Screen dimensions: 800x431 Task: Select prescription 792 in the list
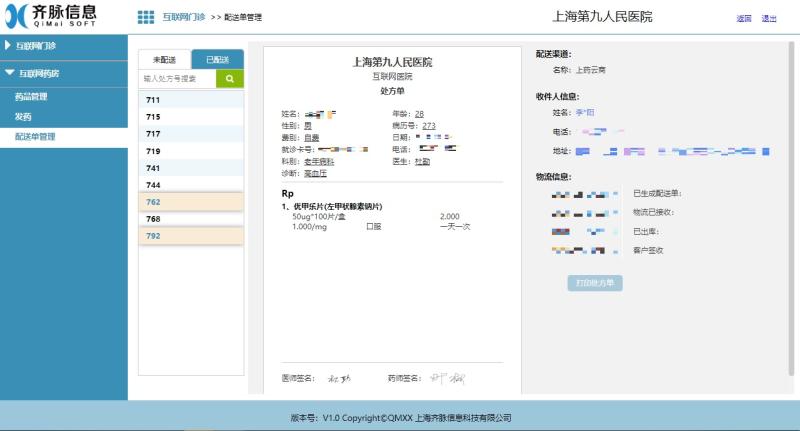(x=190, y=236)
